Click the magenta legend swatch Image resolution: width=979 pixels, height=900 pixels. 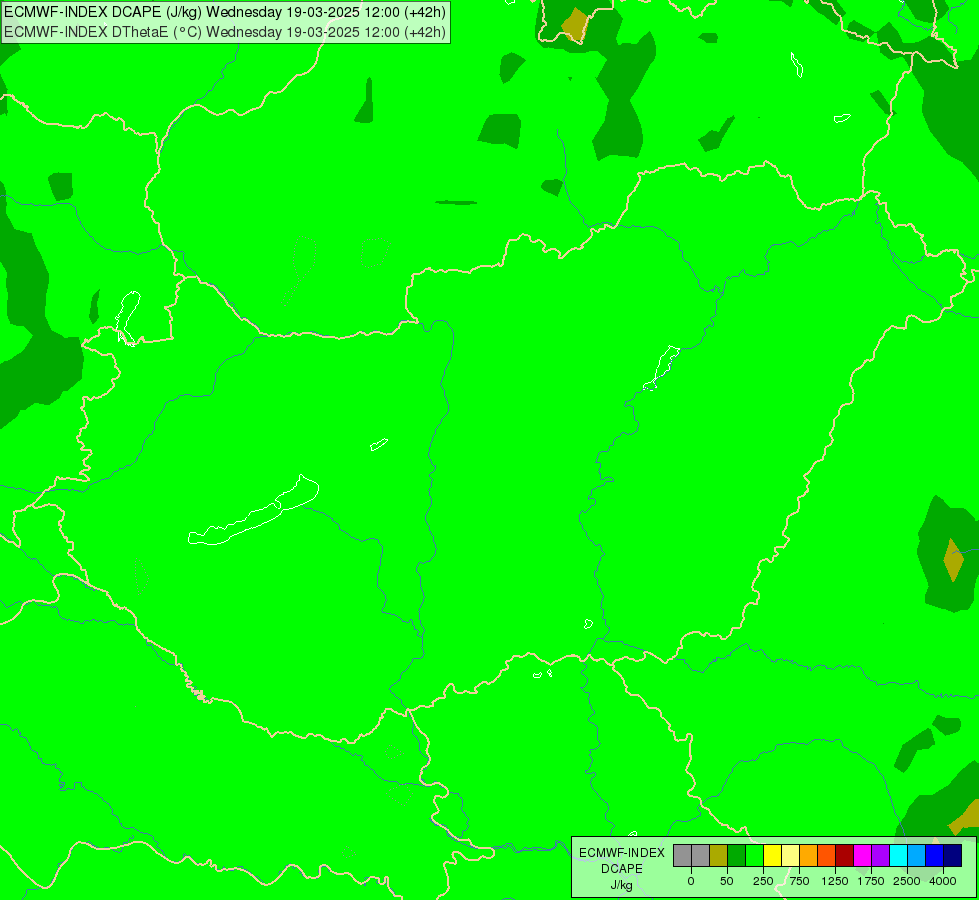coord(863,856)
